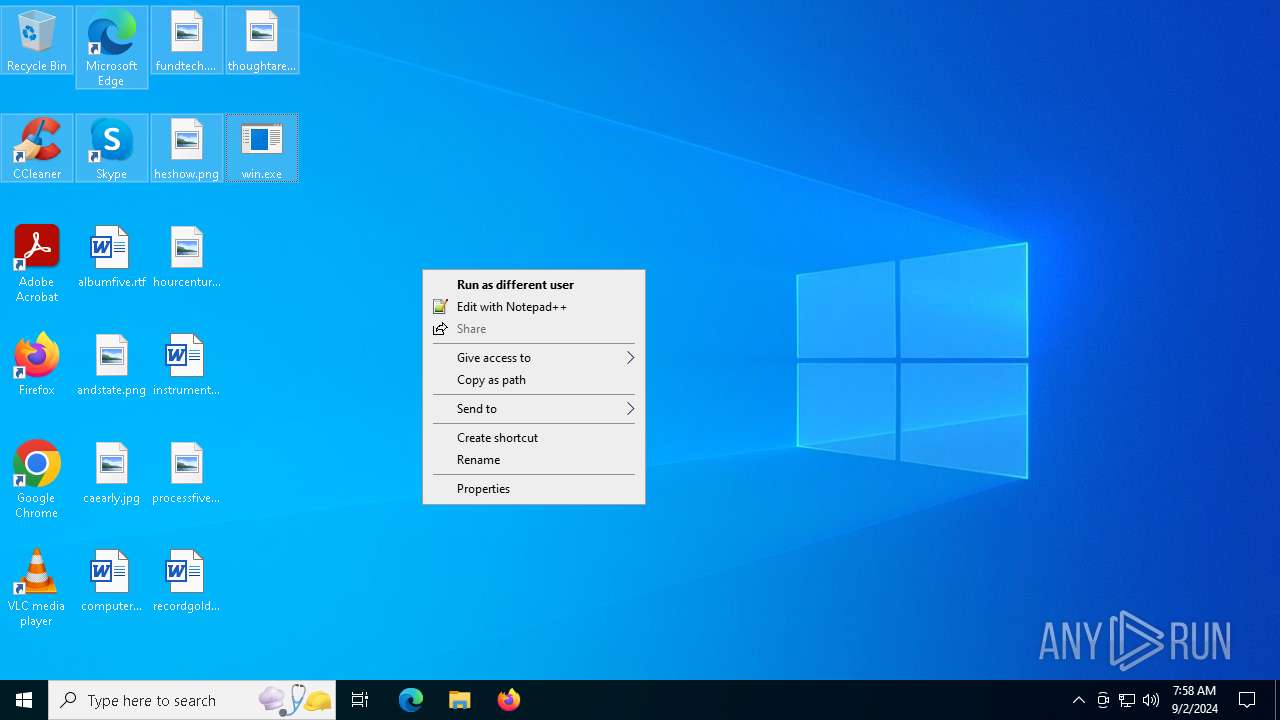
Task: Choose 'Run as different user' from context menu
Action: [534, 285]
